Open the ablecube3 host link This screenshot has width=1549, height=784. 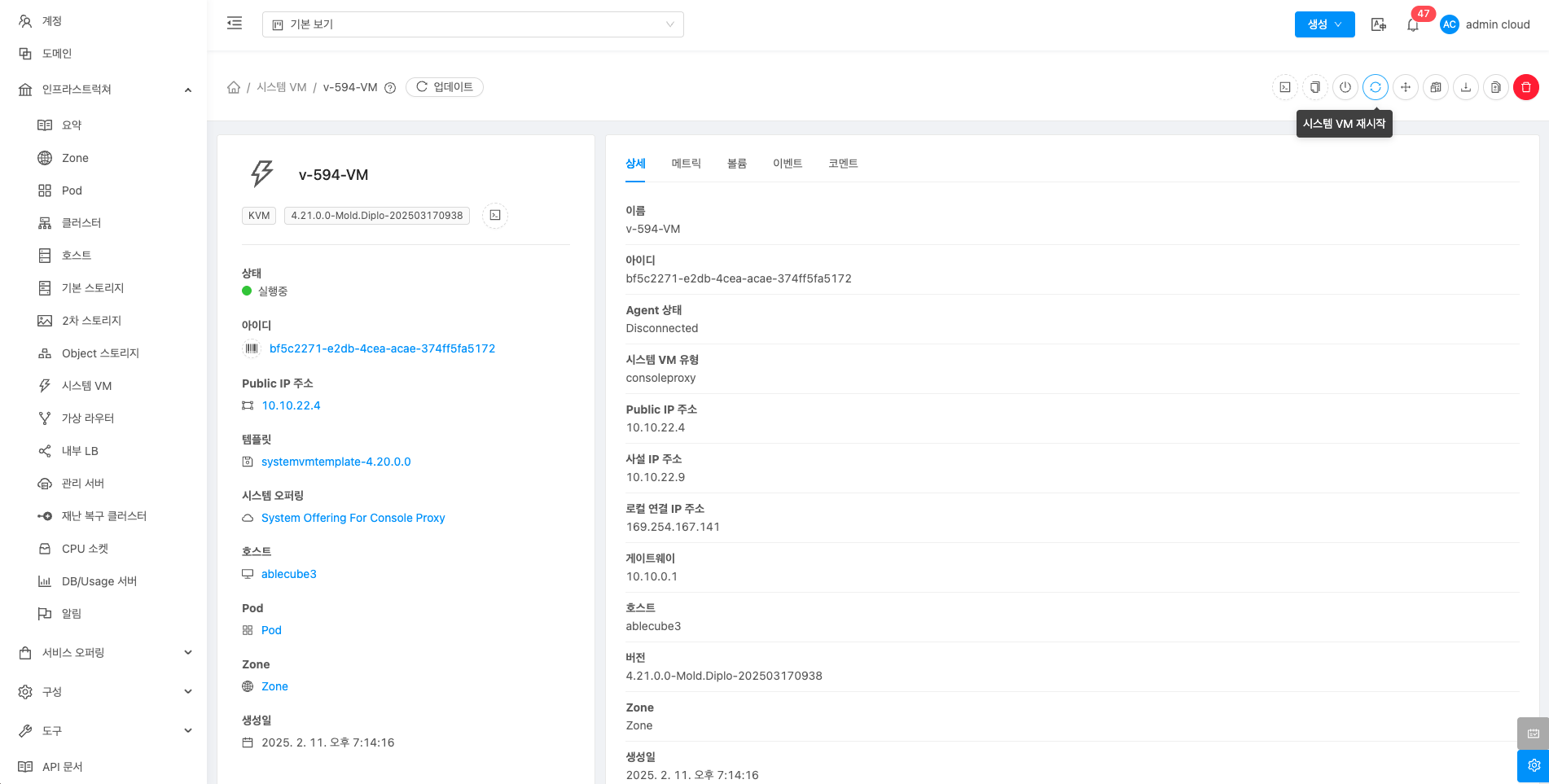click(x=288, y=574)
